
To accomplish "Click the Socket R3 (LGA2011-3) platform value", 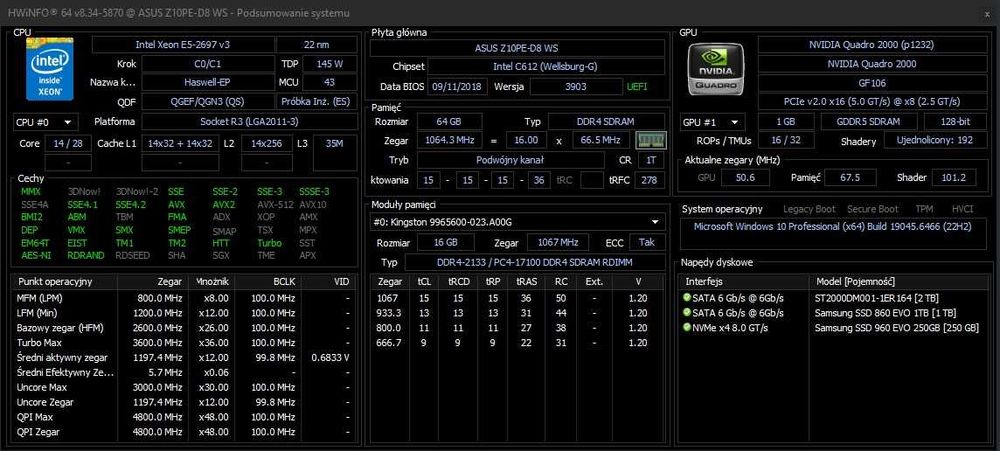I will pyautogui.click(x=249, y=122).
